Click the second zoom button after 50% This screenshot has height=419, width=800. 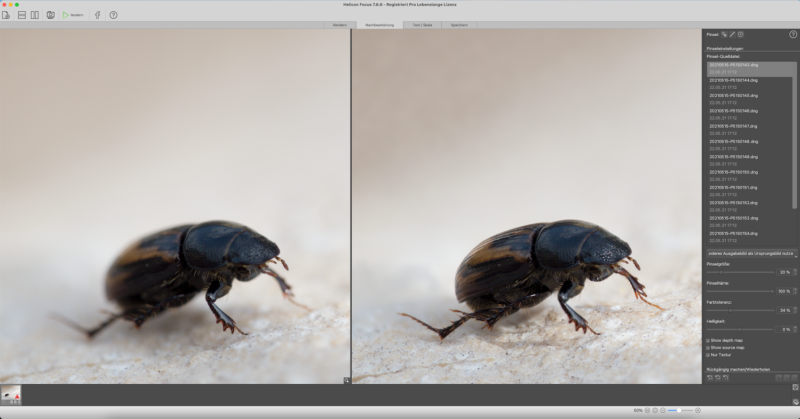tap(655, 410)
